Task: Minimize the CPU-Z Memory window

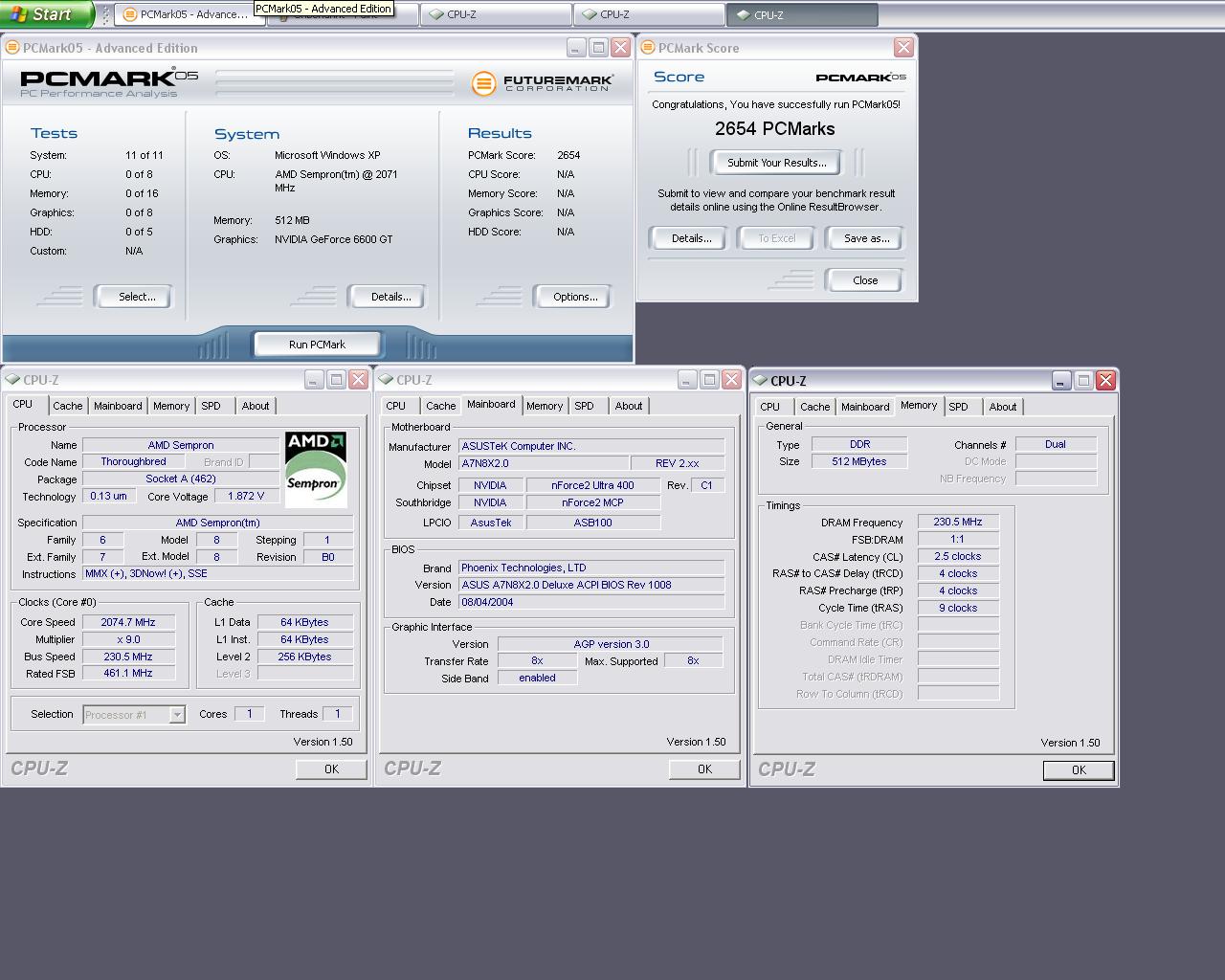Action: point(1061,381)
